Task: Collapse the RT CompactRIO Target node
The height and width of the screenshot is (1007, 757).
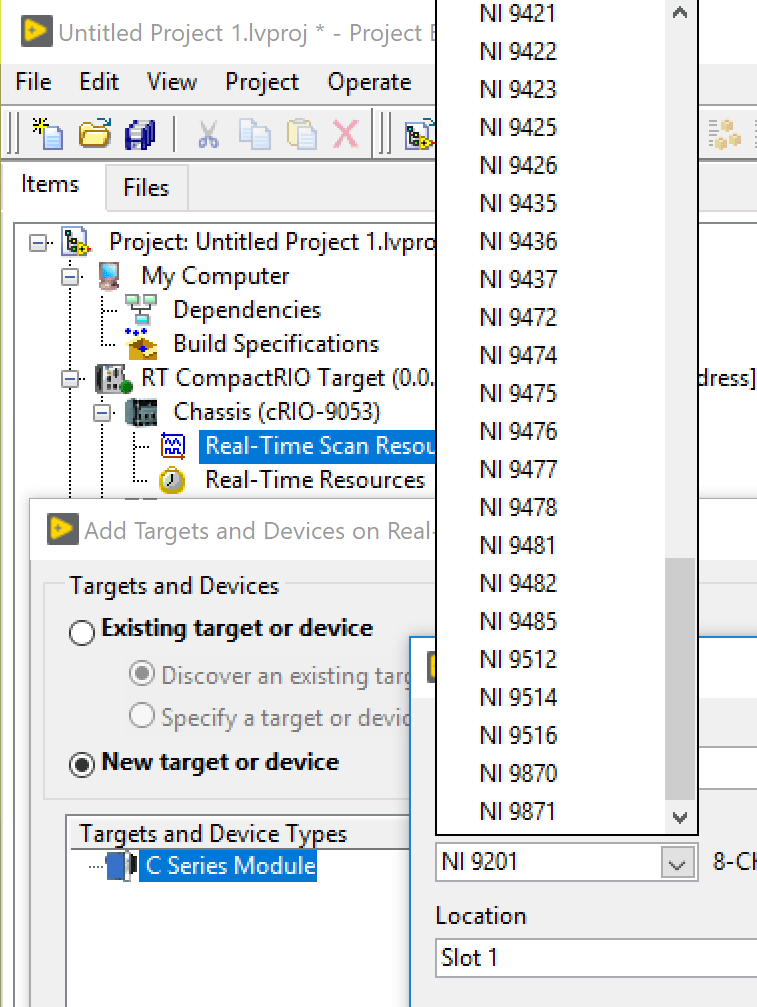Action: (70, 379)
